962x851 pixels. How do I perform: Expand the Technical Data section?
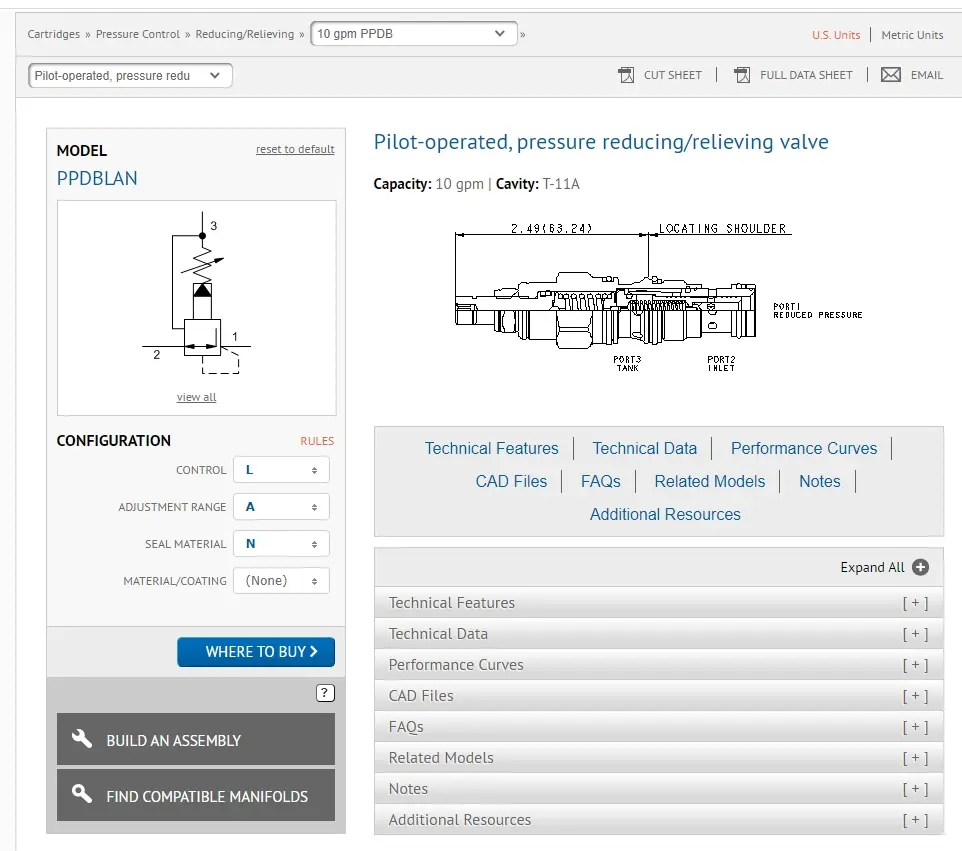[x=658, y=634]
